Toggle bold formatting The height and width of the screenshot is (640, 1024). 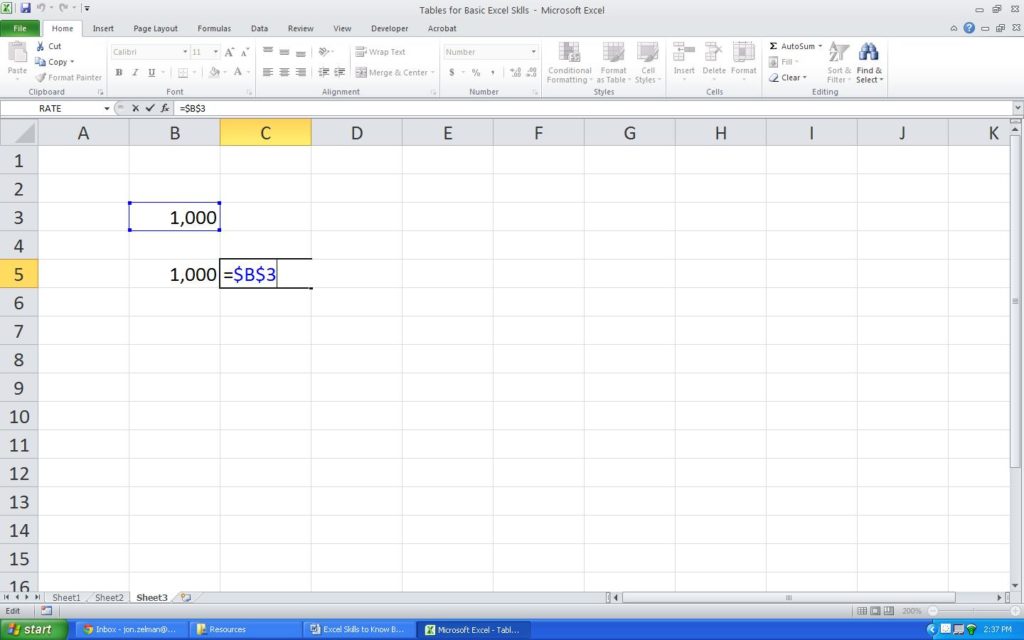click(118, 72)
